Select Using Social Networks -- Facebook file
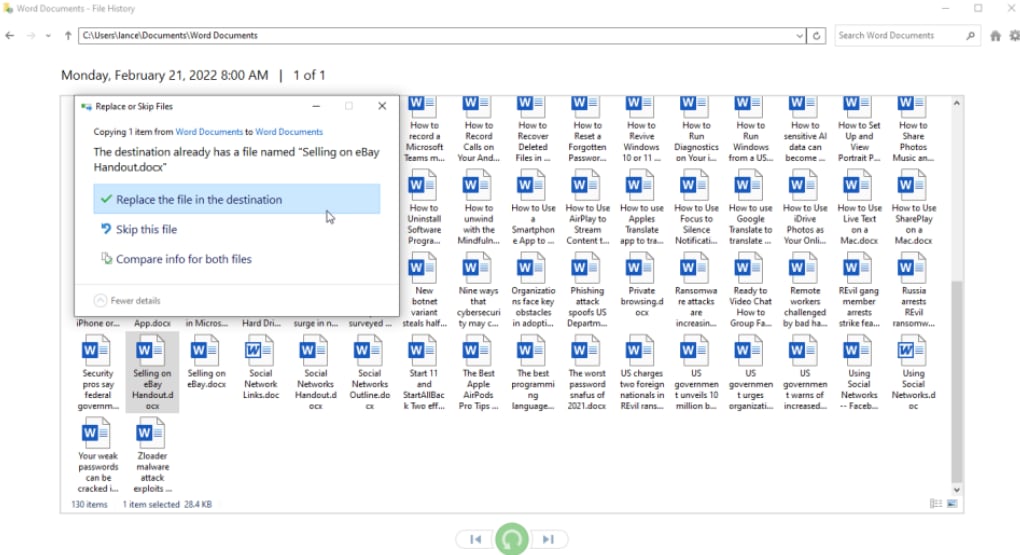Image resolution: width=1020 pixels, height=555 pixels. (859, 374)
